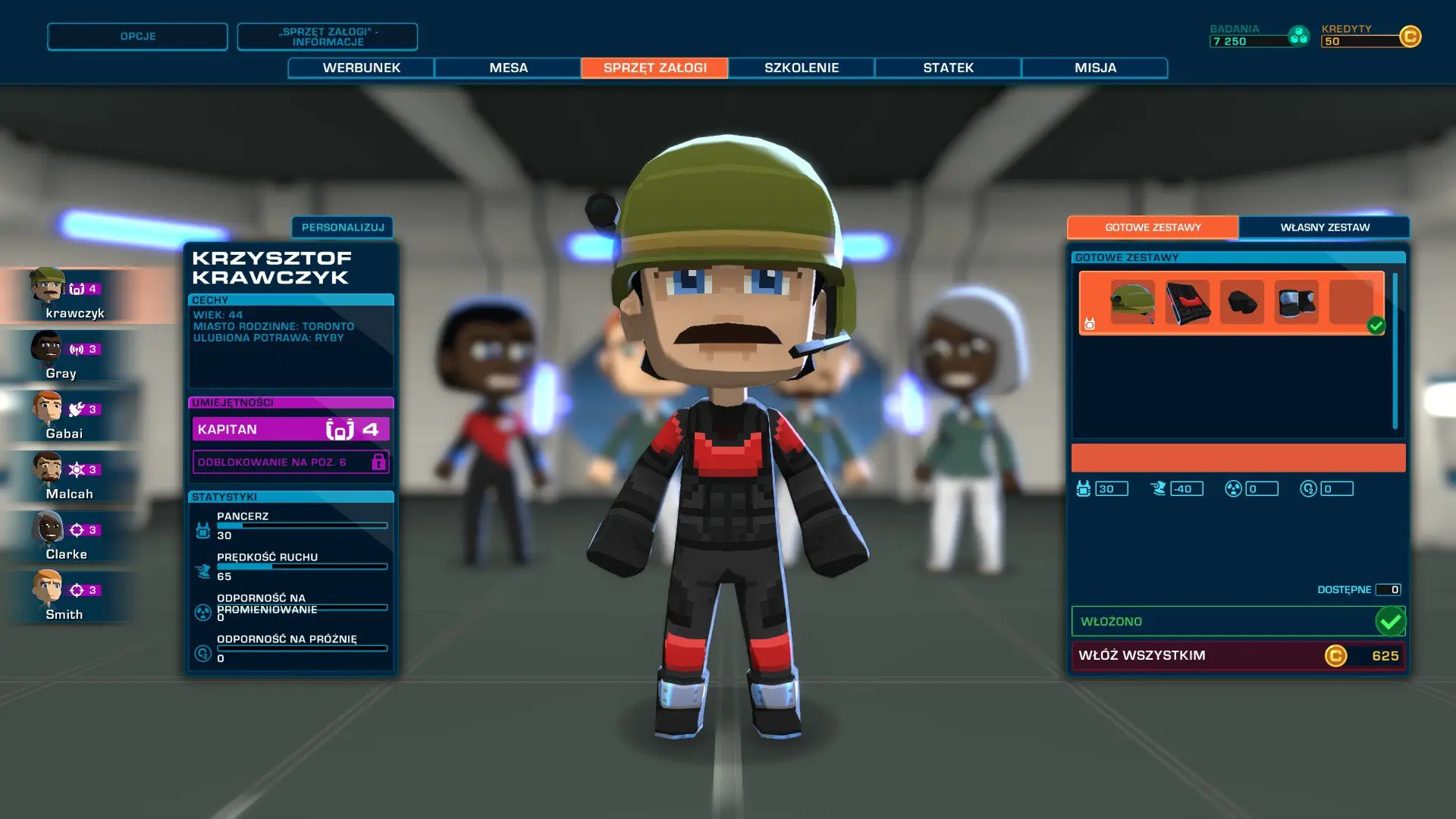
Task: Click the green helmet item icon
Action: pos(1132,302)
